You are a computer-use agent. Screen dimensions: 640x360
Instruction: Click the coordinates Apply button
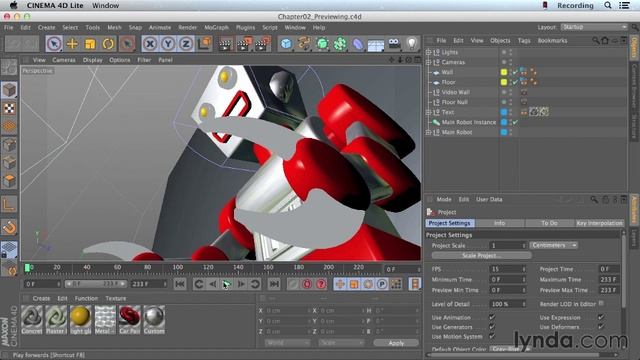pyautogui.click(x=396, y=343)
